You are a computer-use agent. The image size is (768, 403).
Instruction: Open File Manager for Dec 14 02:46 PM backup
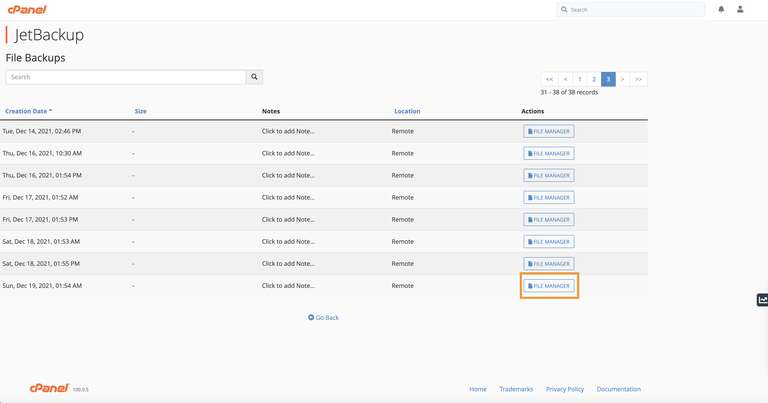(549, 131)
